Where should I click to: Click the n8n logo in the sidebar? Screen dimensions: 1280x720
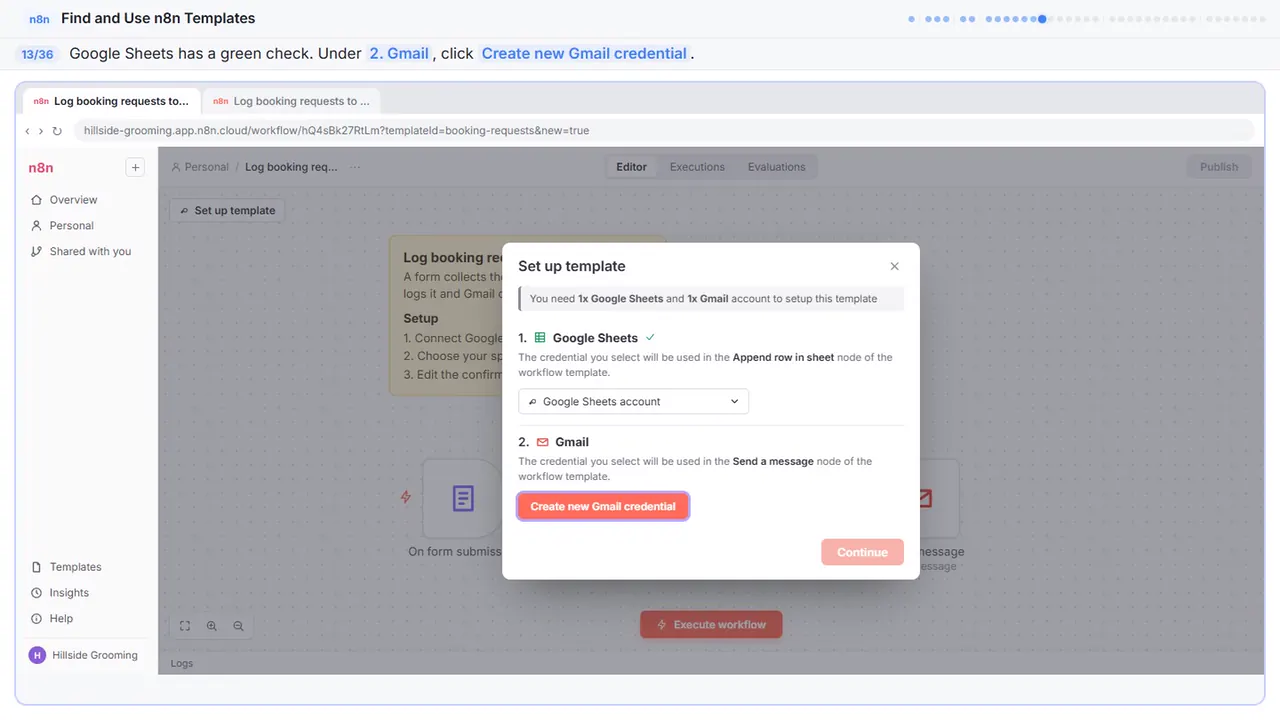click(x=41, y=168)
